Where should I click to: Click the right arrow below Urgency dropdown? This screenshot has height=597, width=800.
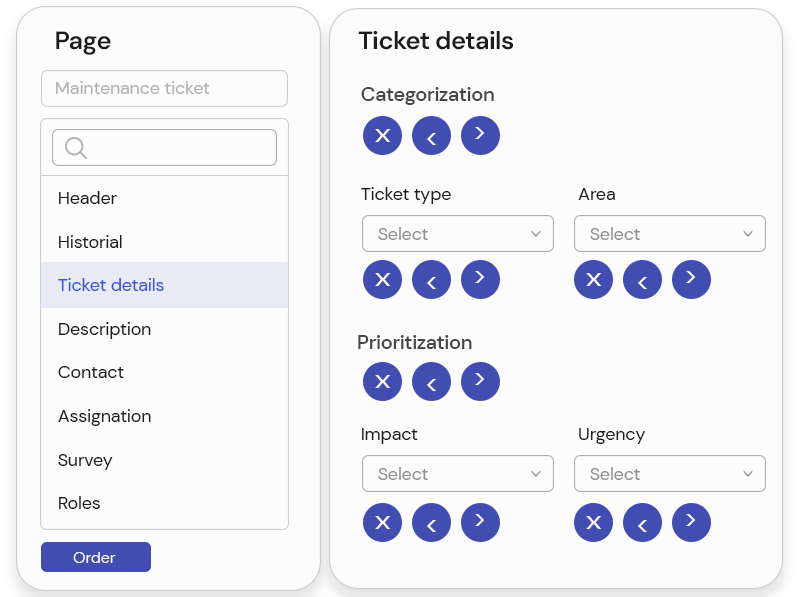click(x=691, y=522)
